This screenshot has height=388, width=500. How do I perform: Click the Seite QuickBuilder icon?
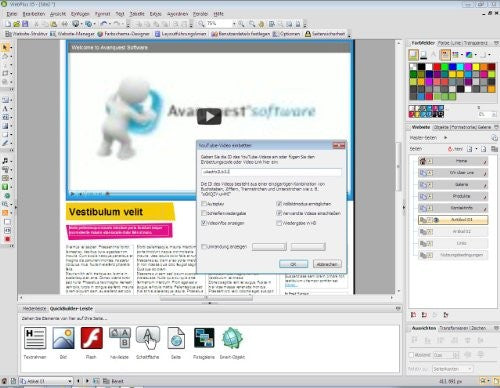(x=176, y=338)
